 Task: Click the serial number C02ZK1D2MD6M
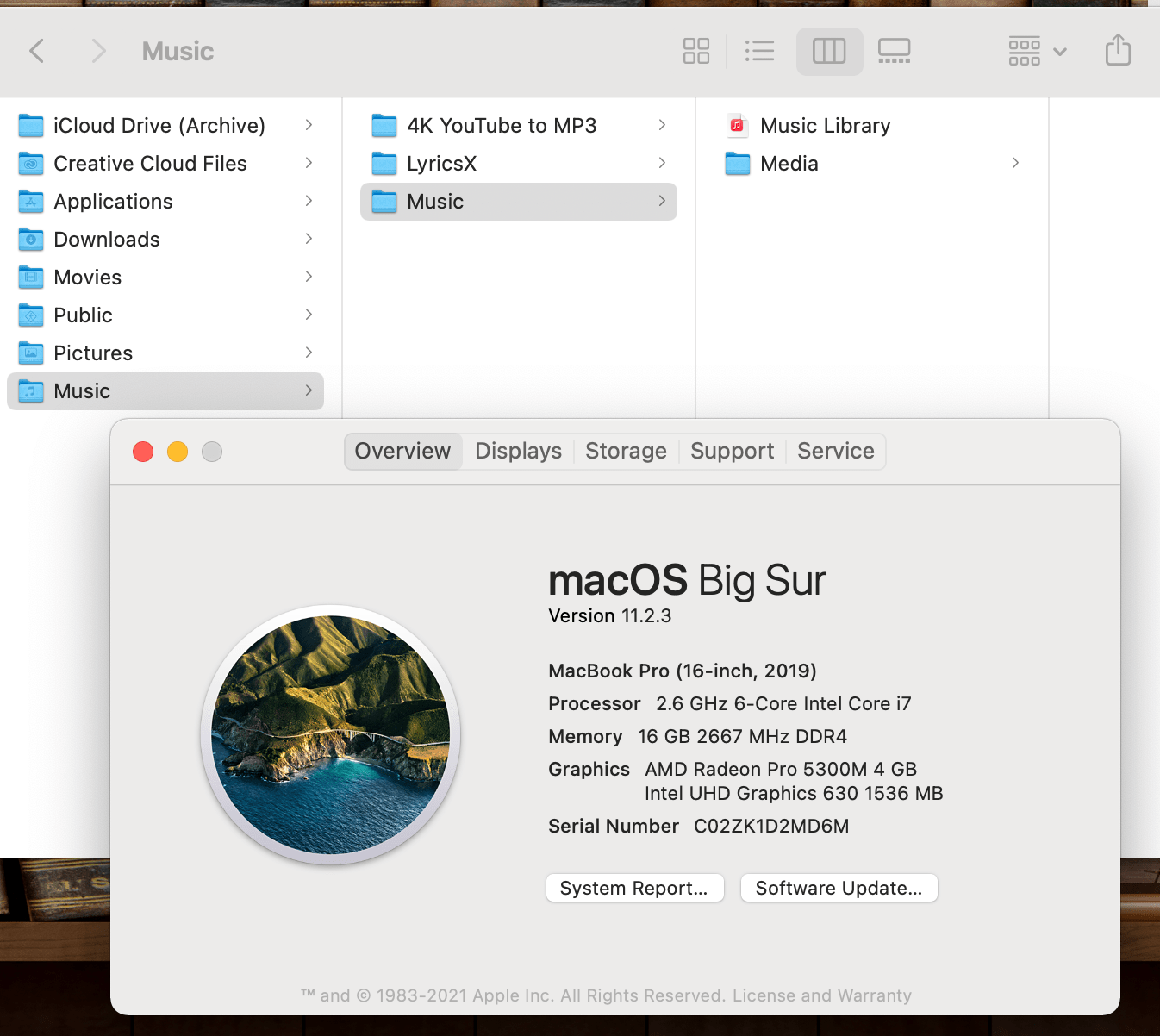(771, 827)
